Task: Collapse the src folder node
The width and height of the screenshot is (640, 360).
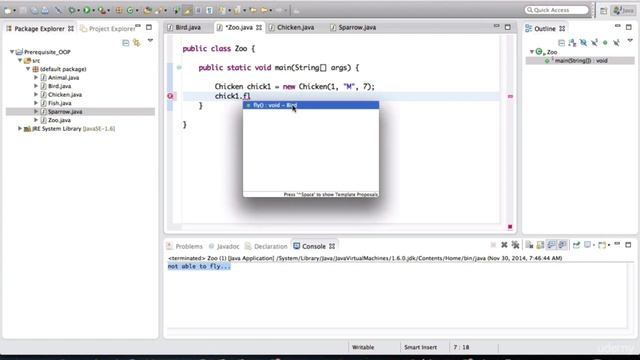Action: pyautogui.click(x=20, y=60)
